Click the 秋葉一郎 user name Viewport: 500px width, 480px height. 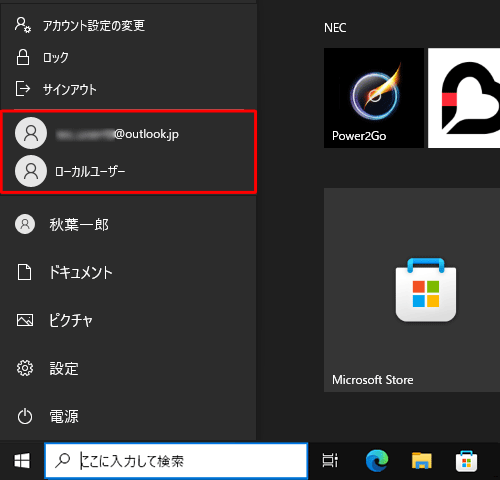[x=79, y=224]
